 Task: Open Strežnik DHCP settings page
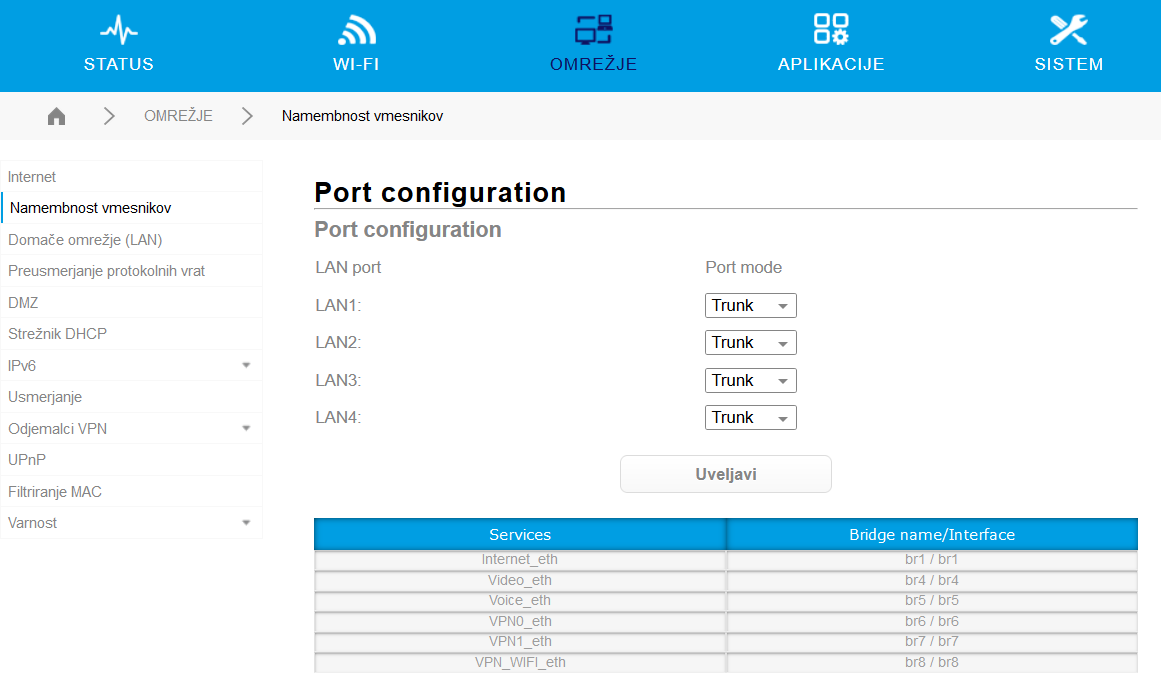(57, 334)
